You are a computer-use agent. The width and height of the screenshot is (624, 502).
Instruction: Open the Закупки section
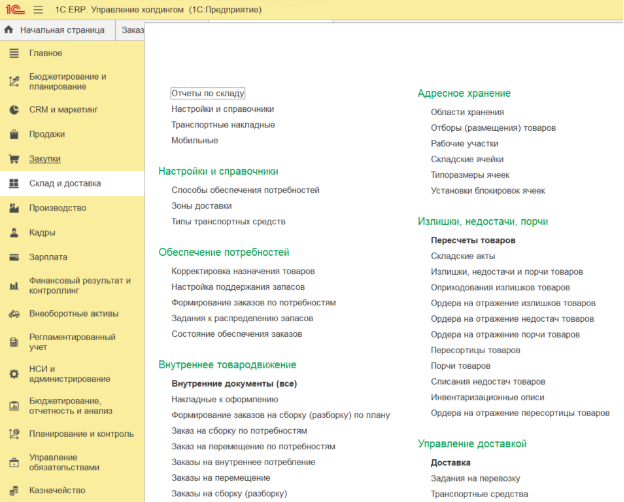tap(45, 159)
